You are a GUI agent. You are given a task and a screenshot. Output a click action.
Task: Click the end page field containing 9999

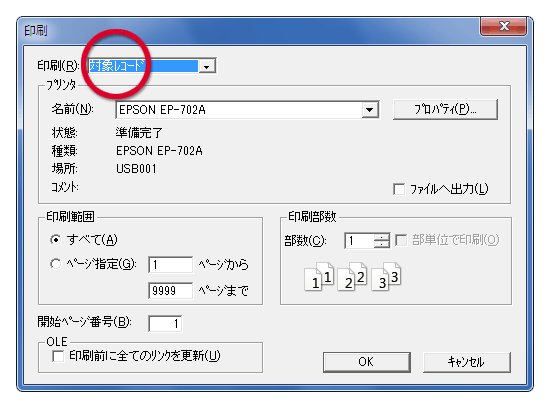(170, 290)
